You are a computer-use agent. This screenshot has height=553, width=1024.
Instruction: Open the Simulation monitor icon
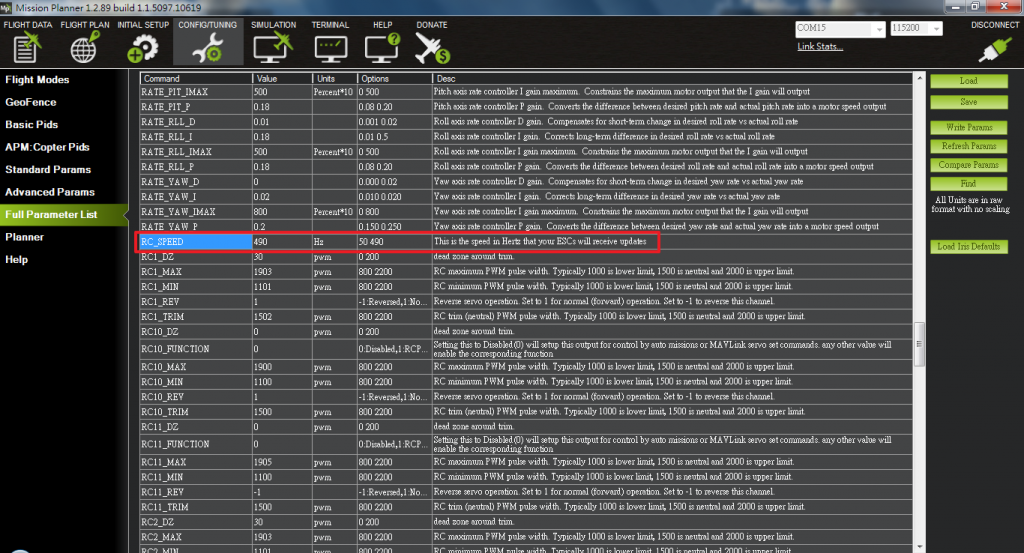(x=273, y=48)
